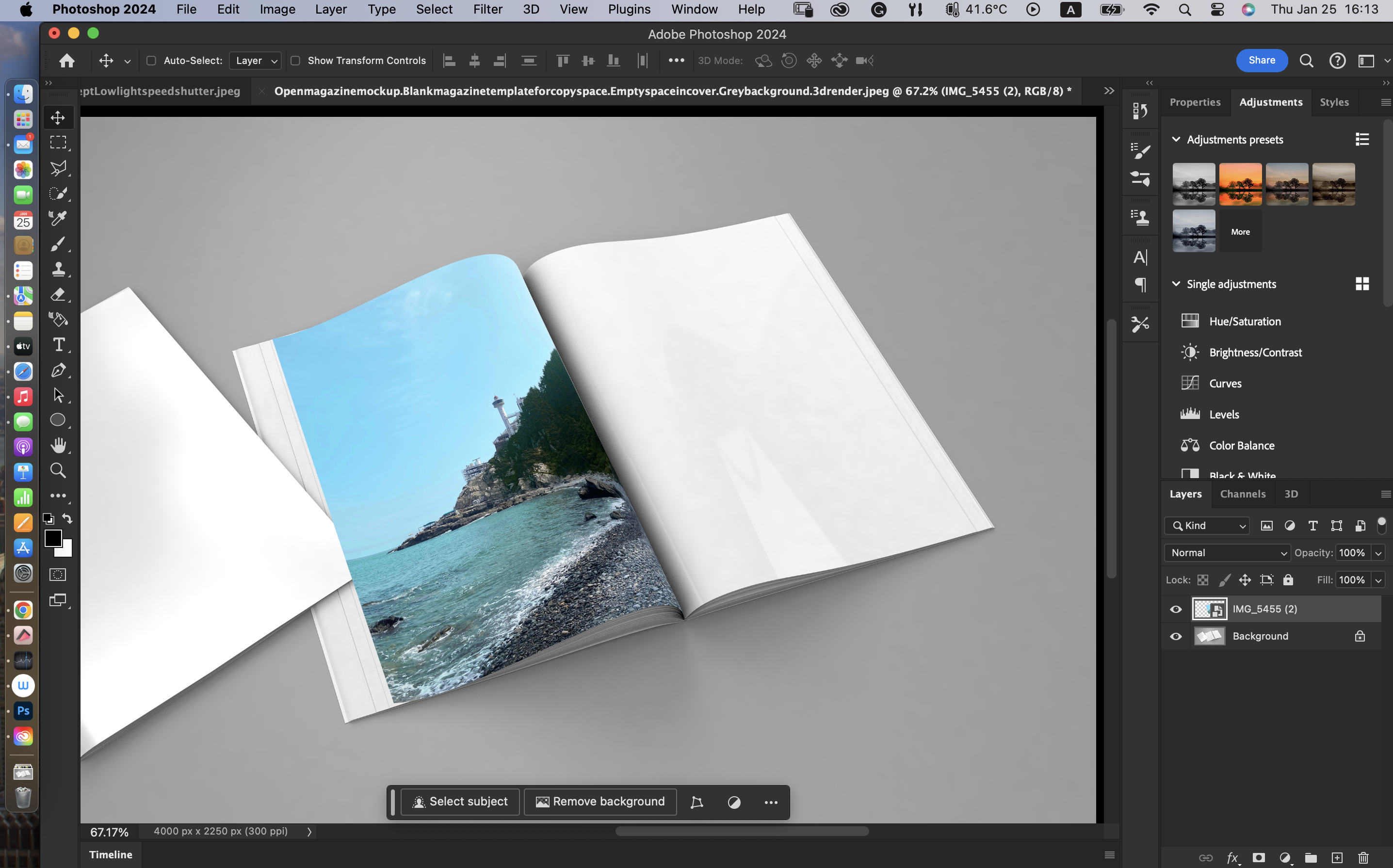Screen dimensions: 1393x868
Task: Select the Hand tool
Action: click(58, 446)
